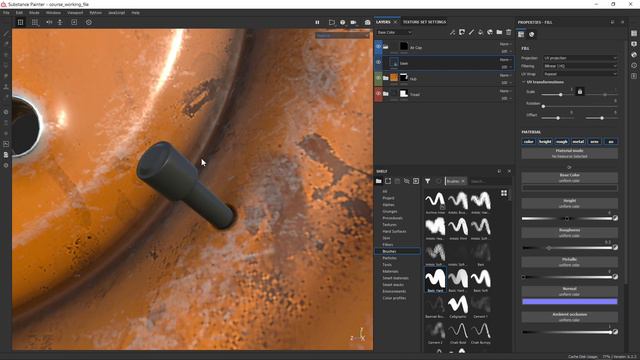Add a paint layer via brush icon
This screenshot has width=640, height=360.
(471, 32)
